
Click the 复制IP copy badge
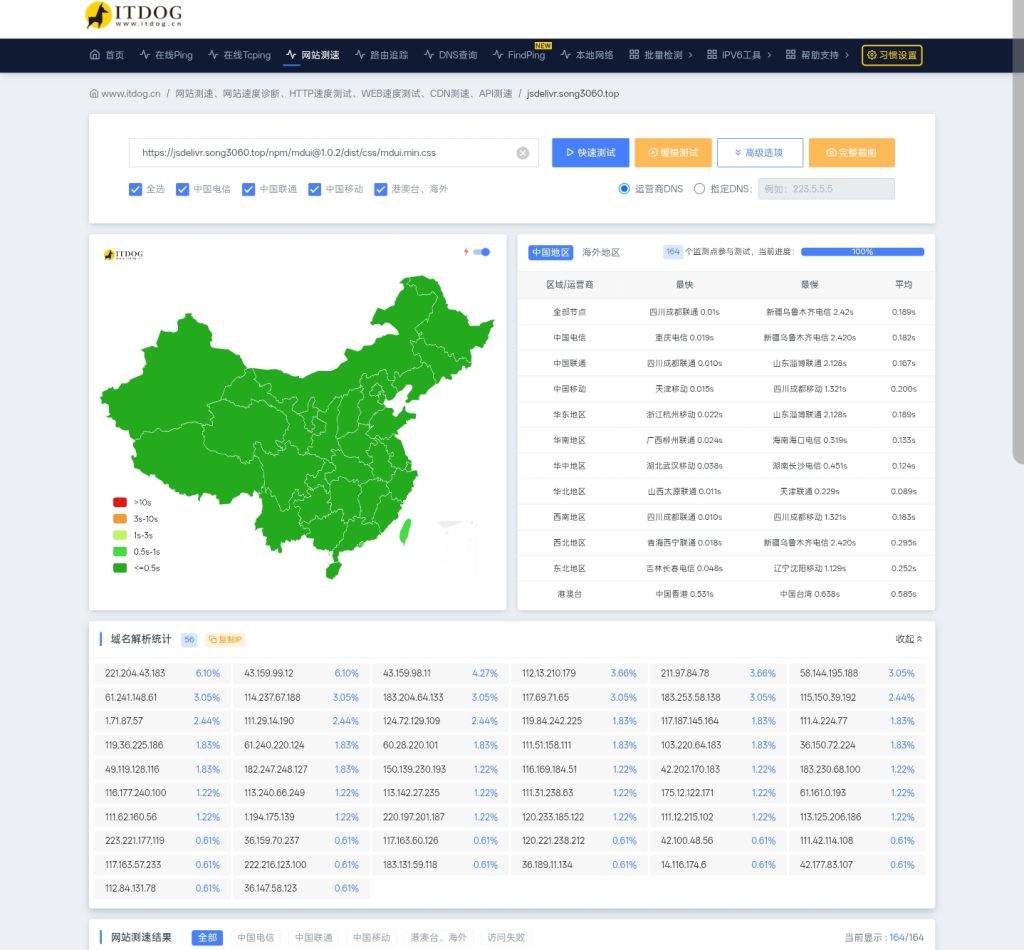(x=225, y=639)
